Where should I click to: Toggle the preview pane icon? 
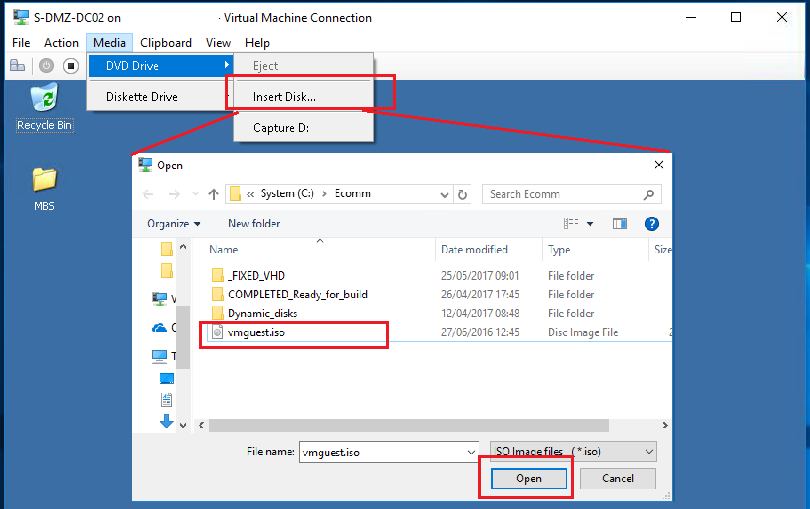pyautogui.click(x=619, y=224)
